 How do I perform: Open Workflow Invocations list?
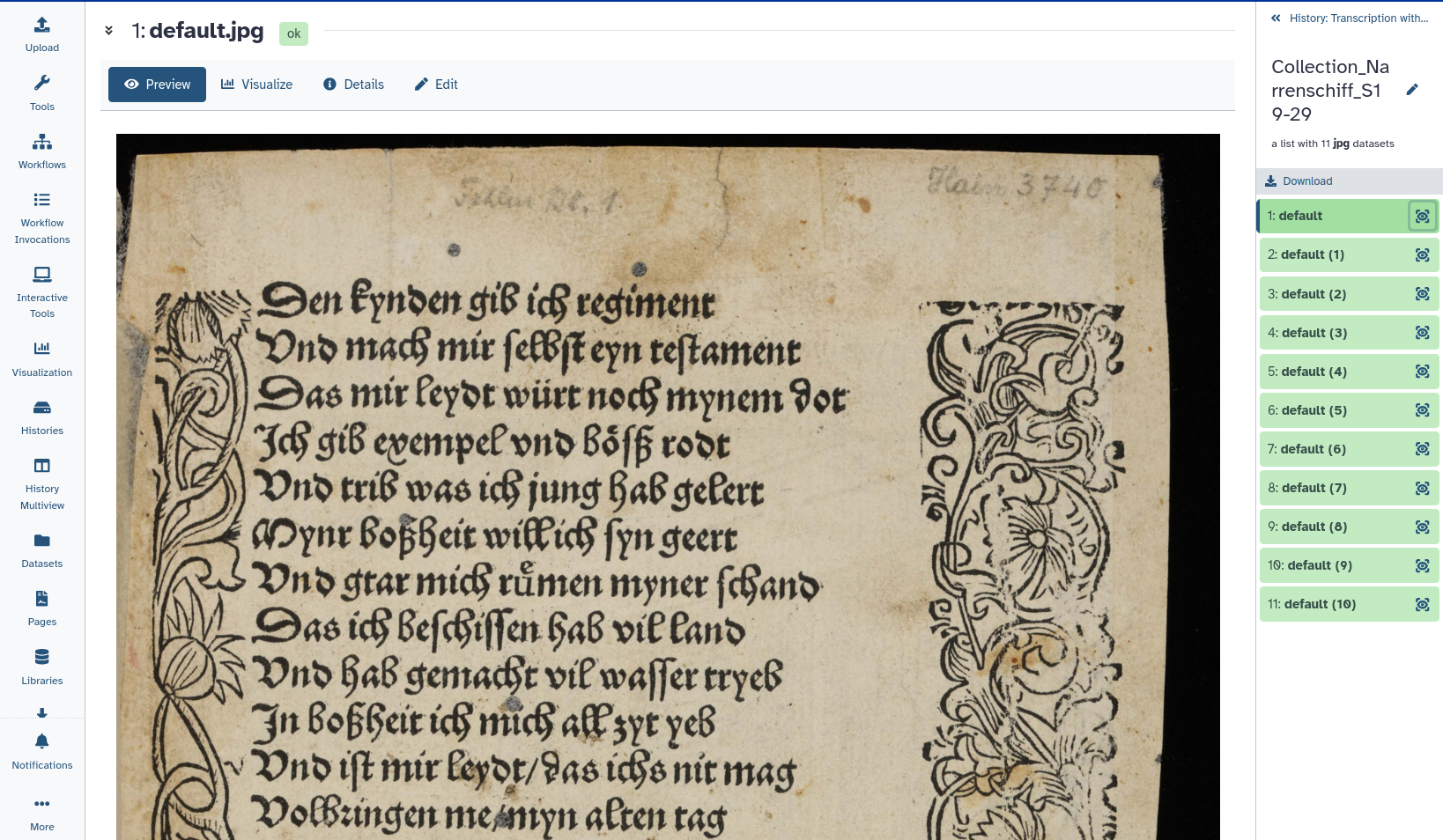tap(42, 218)
